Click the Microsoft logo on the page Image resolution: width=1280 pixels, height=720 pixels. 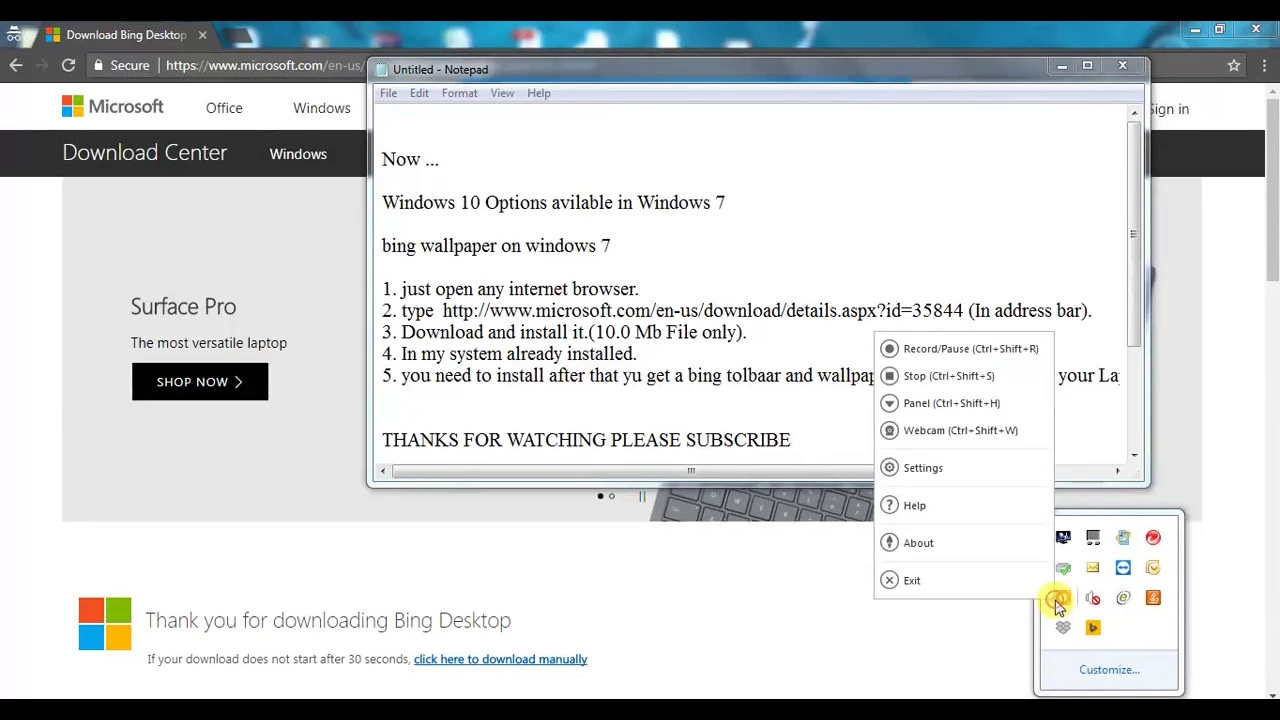pos(112,106)
